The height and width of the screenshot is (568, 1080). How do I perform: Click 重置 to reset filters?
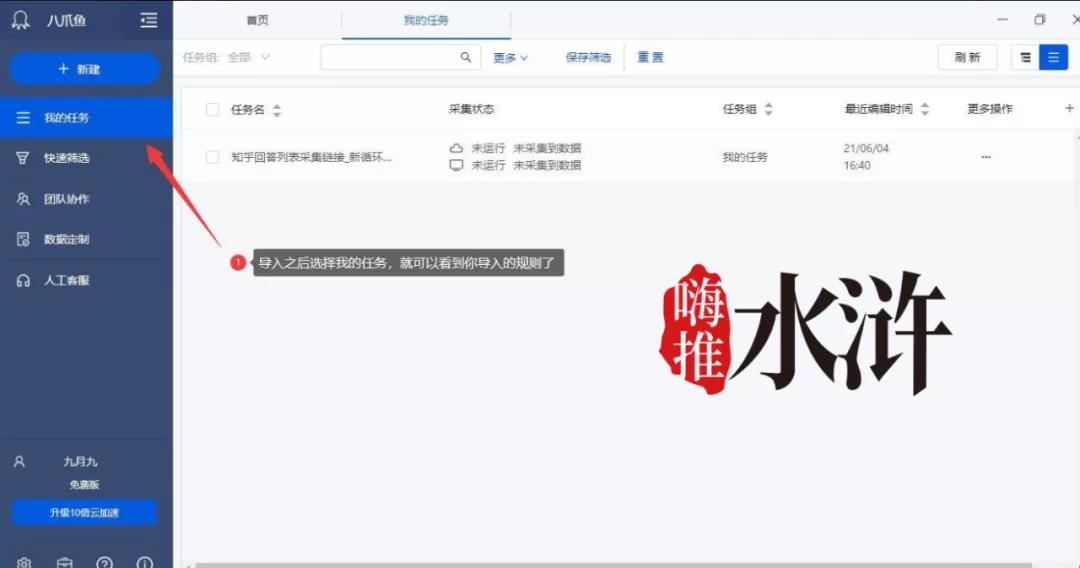point(650,57)
